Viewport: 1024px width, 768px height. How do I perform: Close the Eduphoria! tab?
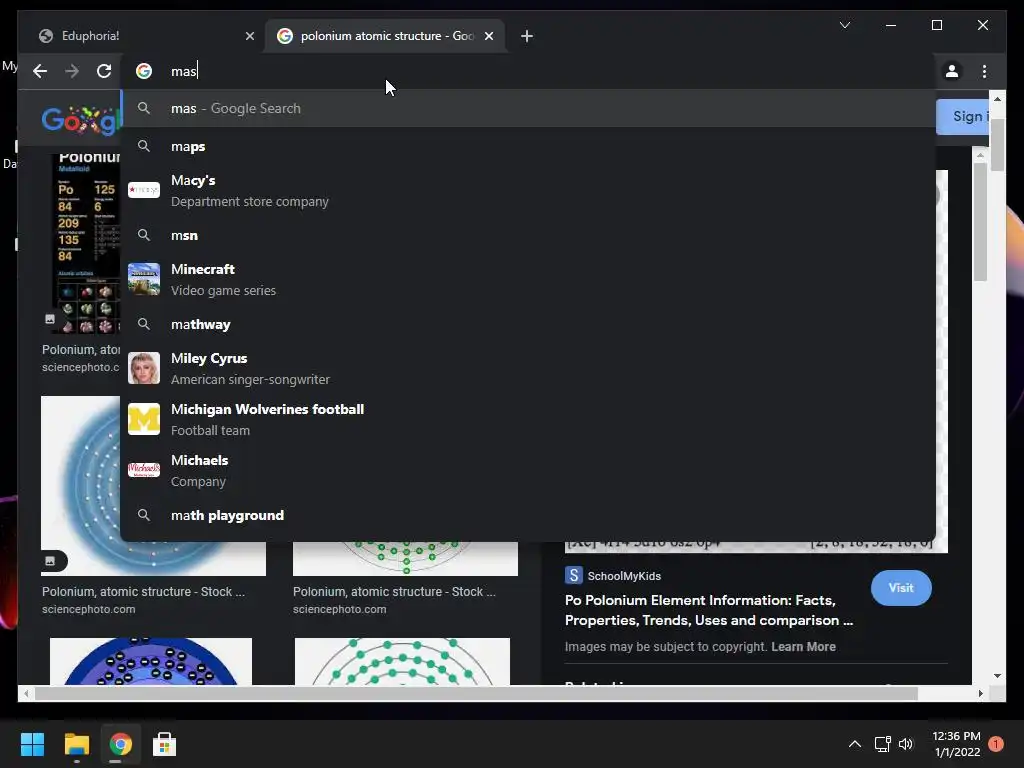[x=249, y=36]
